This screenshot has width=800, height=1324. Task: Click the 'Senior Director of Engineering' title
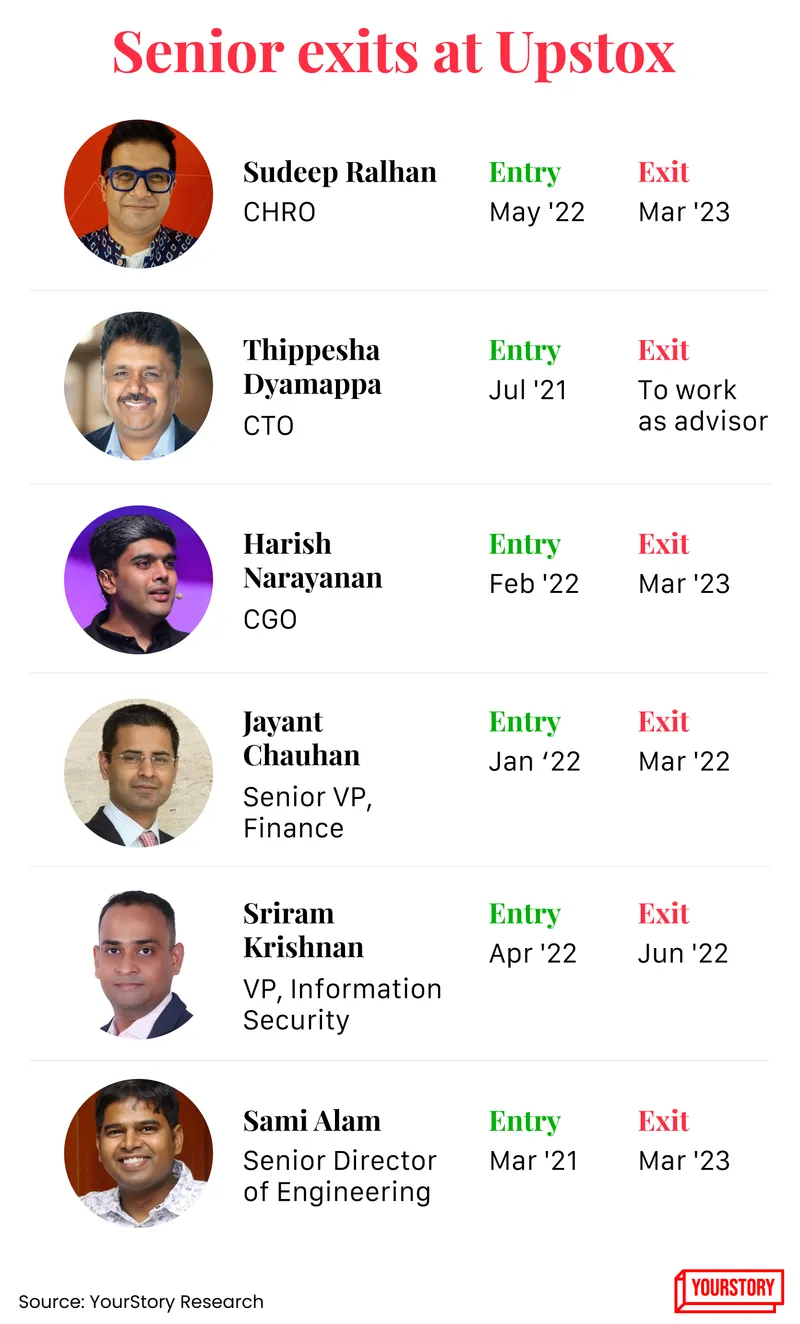click(x=339, y=1176)
